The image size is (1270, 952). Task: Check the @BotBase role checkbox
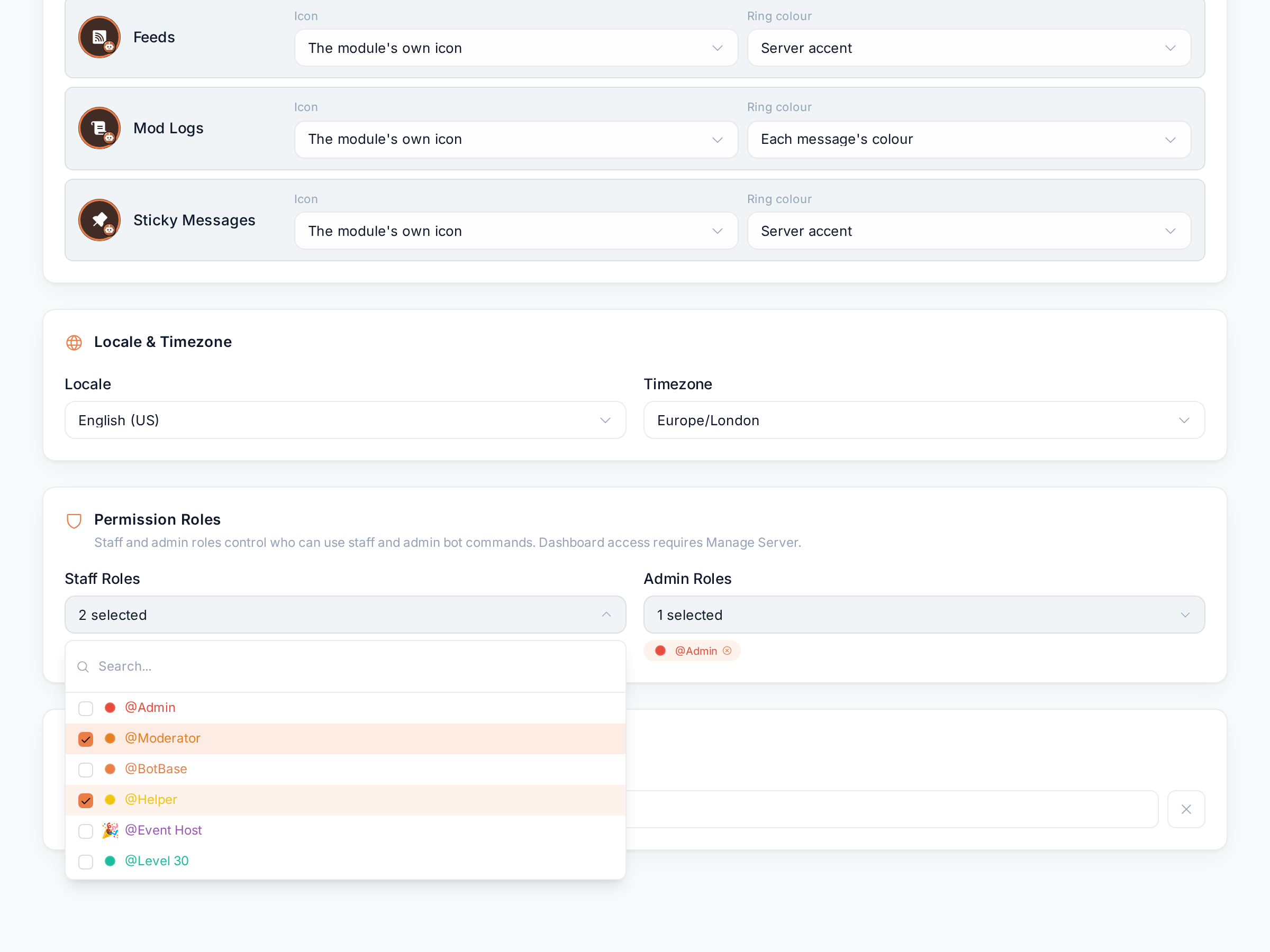coord(86,770)
